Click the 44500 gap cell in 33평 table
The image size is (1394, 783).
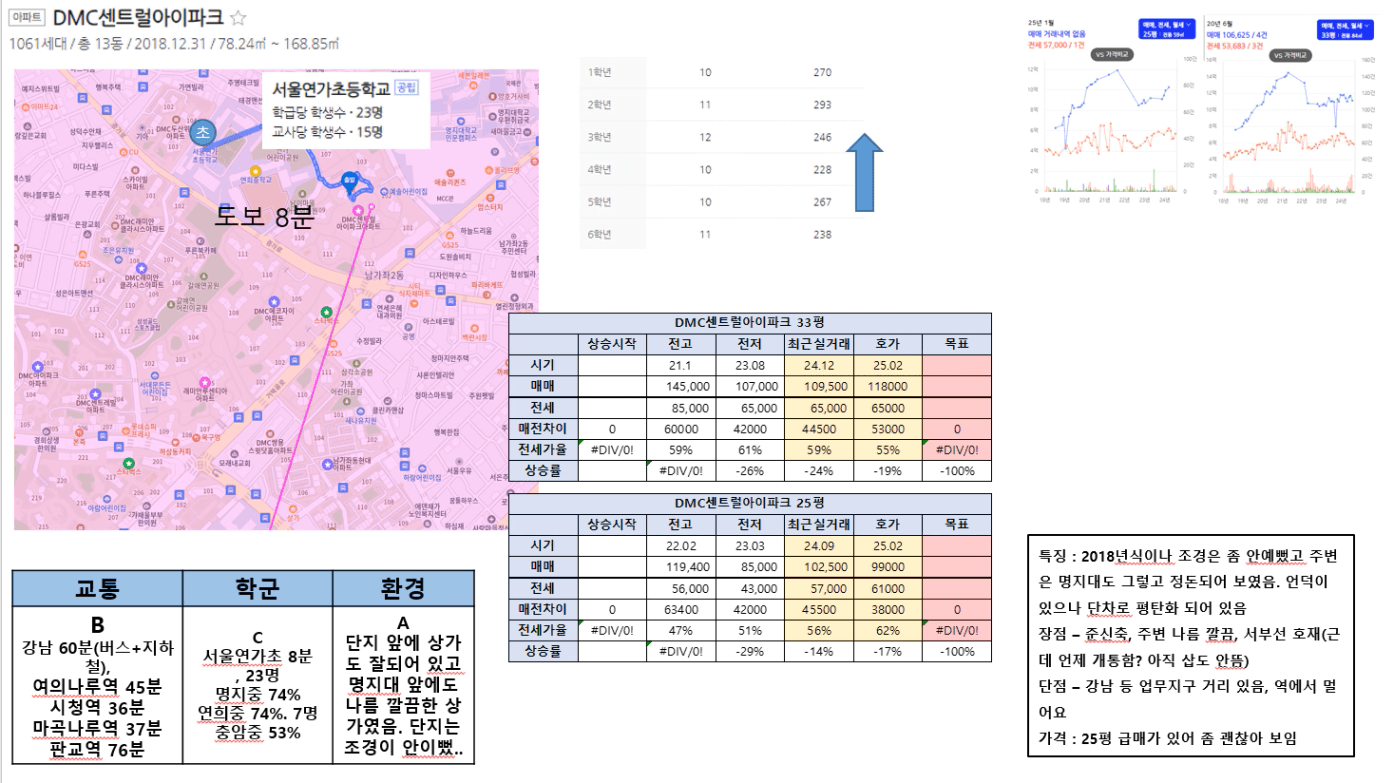pos(819,428)
